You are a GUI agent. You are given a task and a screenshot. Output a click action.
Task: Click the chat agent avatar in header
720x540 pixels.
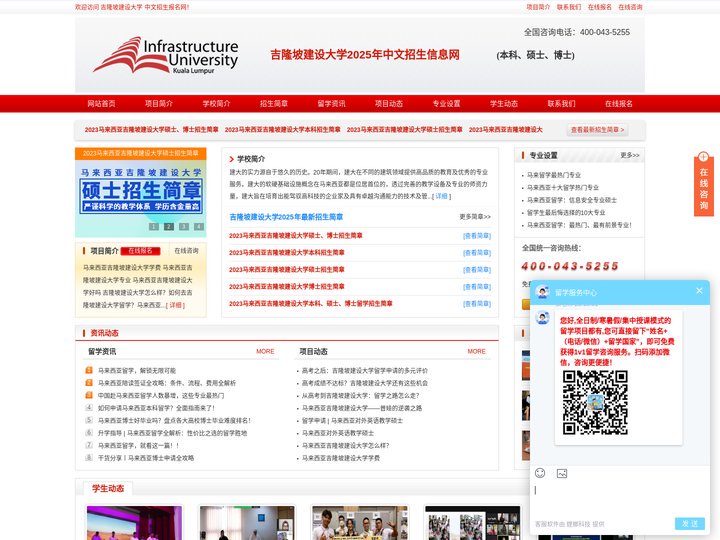(x=543, y=292)
